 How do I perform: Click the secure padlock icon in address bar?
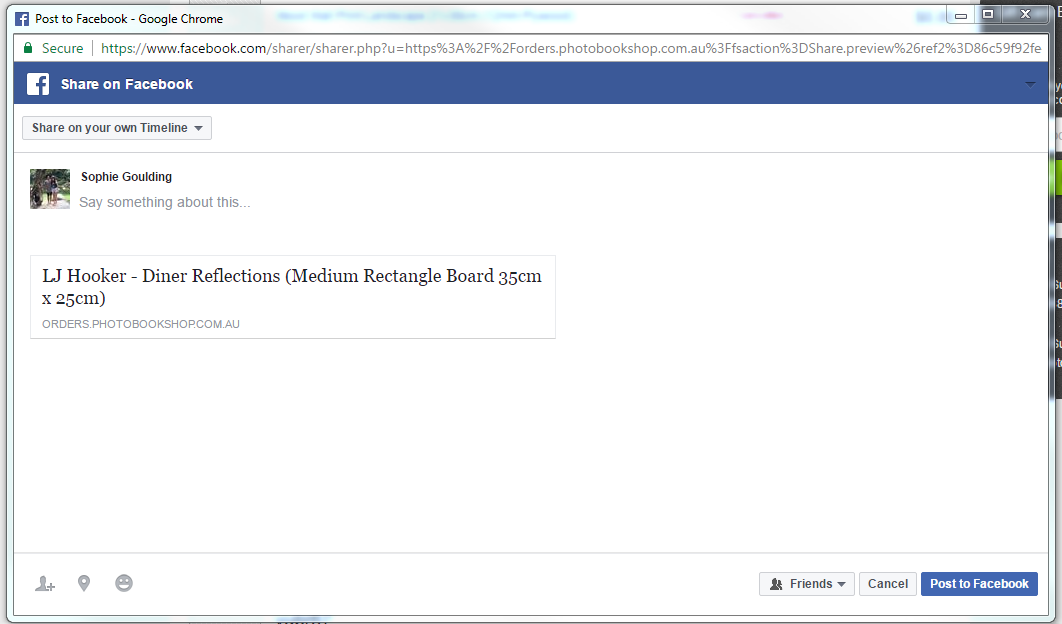(28, 47)
